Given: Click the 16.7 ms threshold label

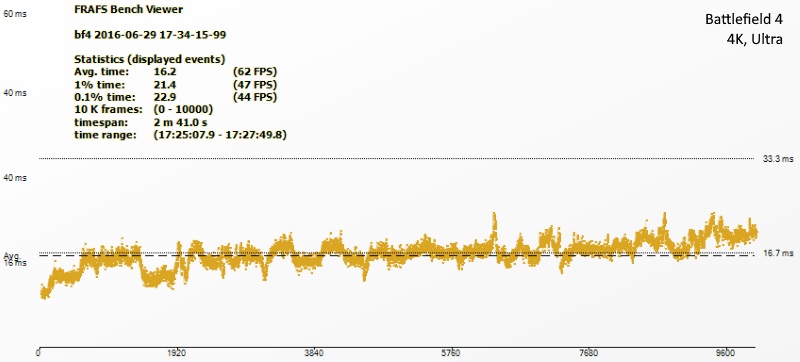Looking at the screenshot, I should [x=778, y=253].
